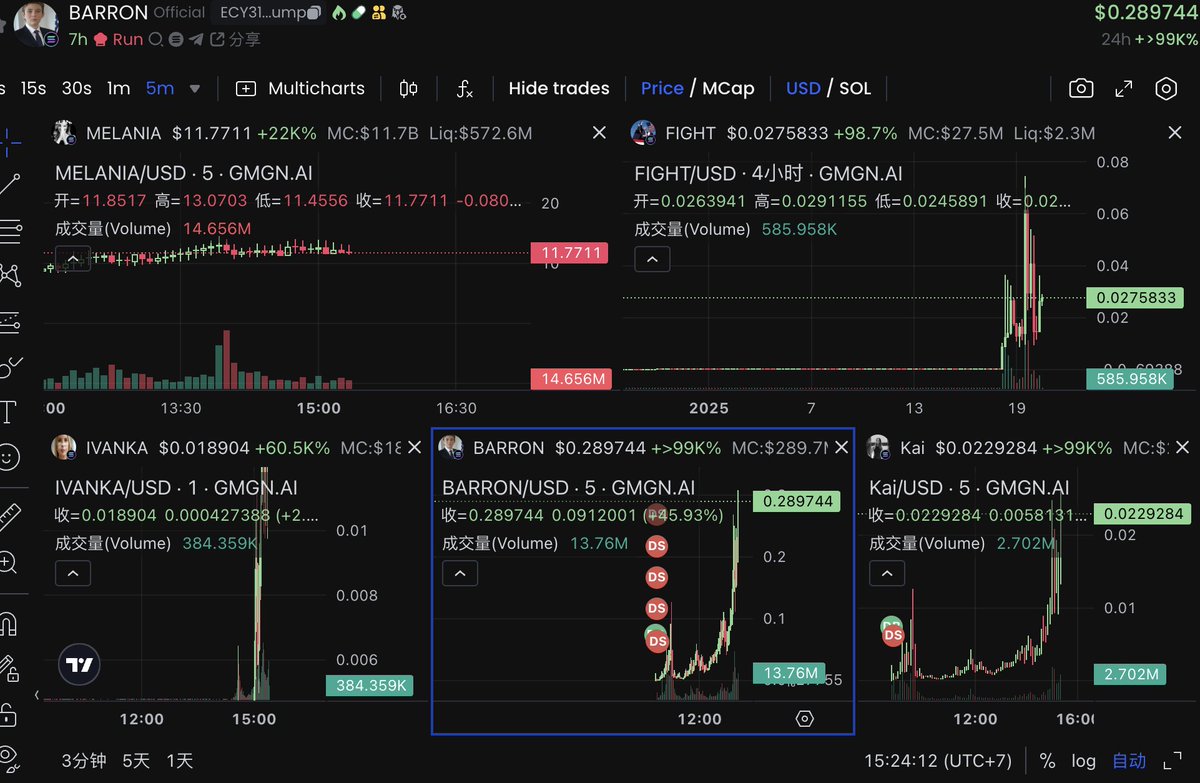Open the TradingView logo

coord(79,665)
